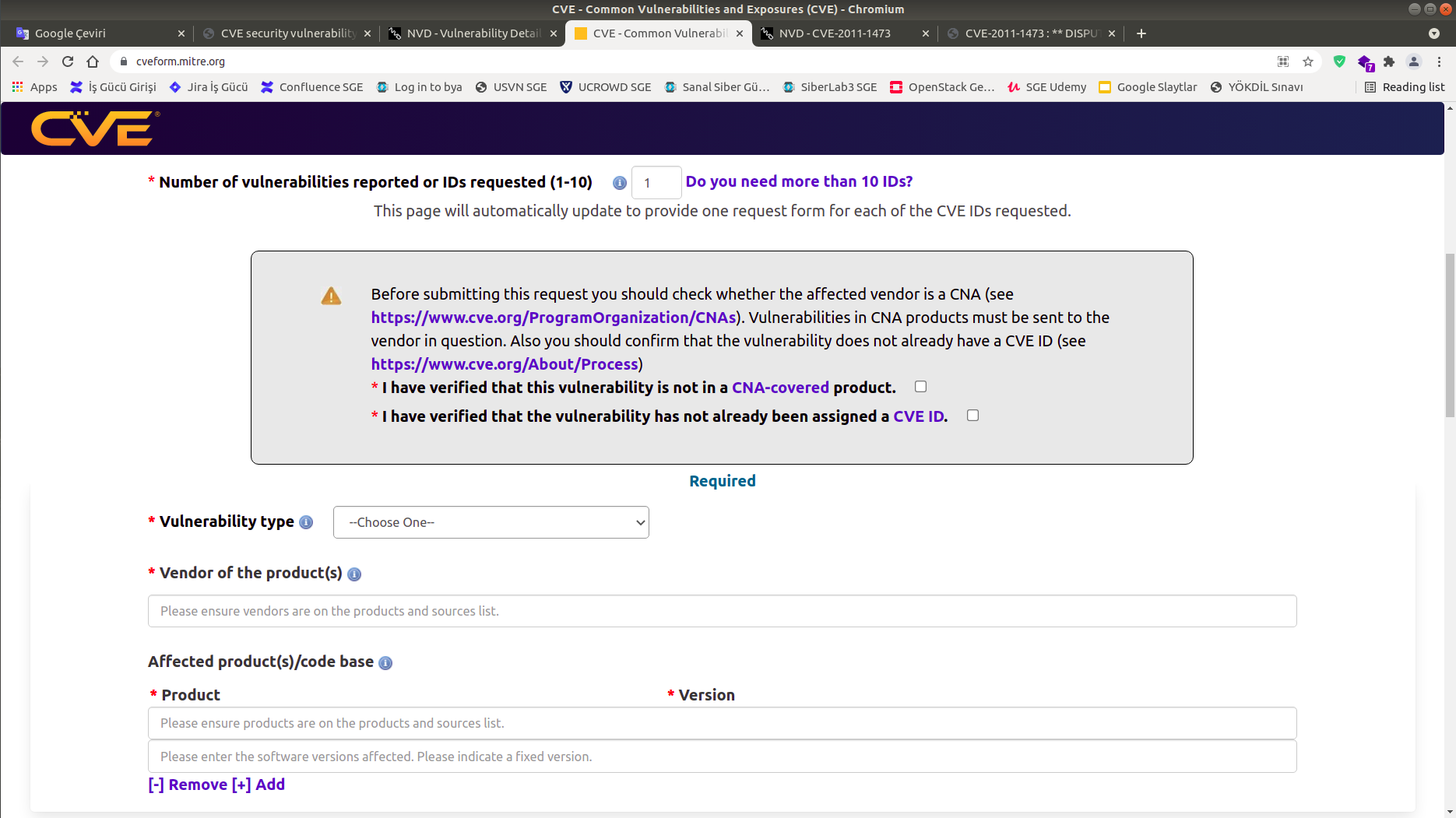
Task: Close the CVE security vulnerability tab
Action: coord(367,33)
